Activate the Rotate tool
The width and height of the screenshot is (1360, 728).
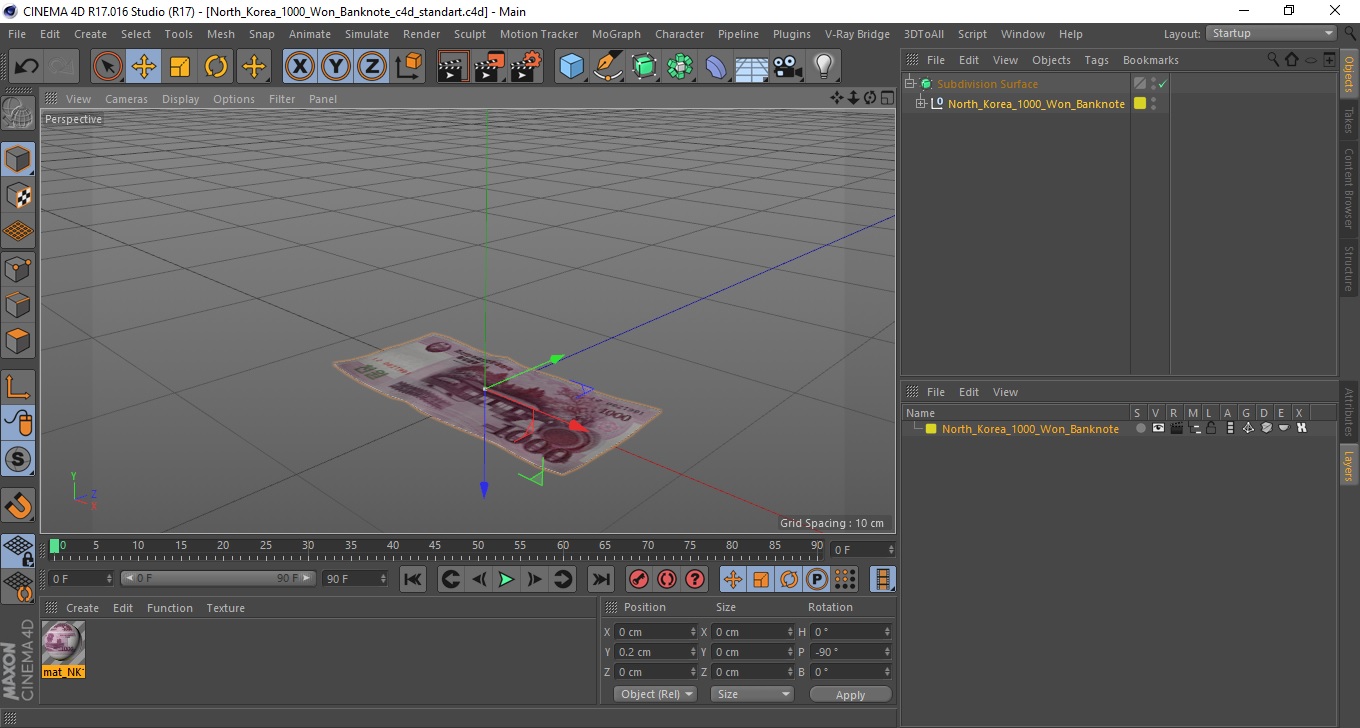[x=216, y=67]
